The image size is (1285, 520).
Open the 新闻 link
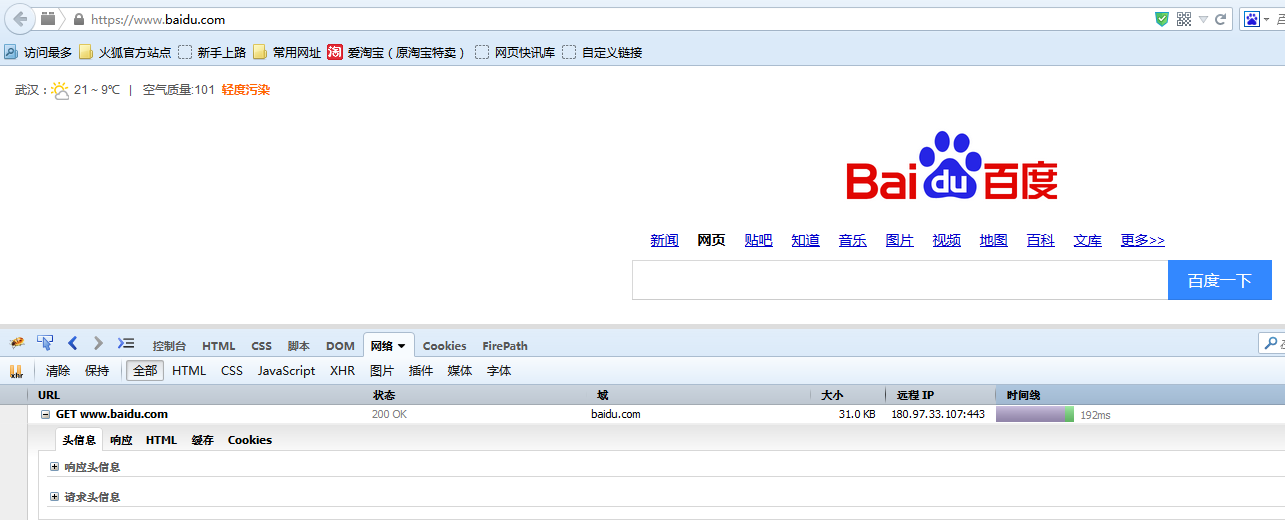pyautogui.click(x=664, y=240)
